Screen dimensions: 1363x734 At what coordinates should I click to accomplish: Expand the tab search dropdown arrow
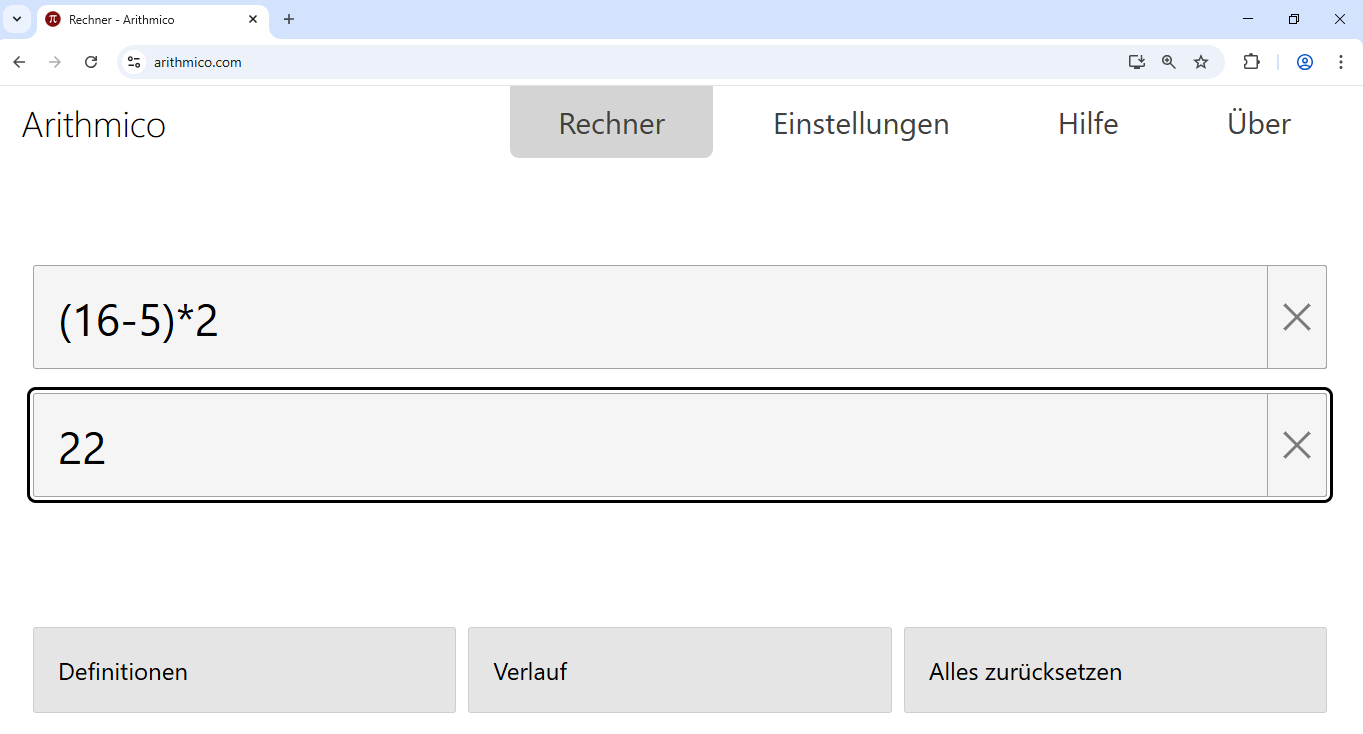(17, 19)
